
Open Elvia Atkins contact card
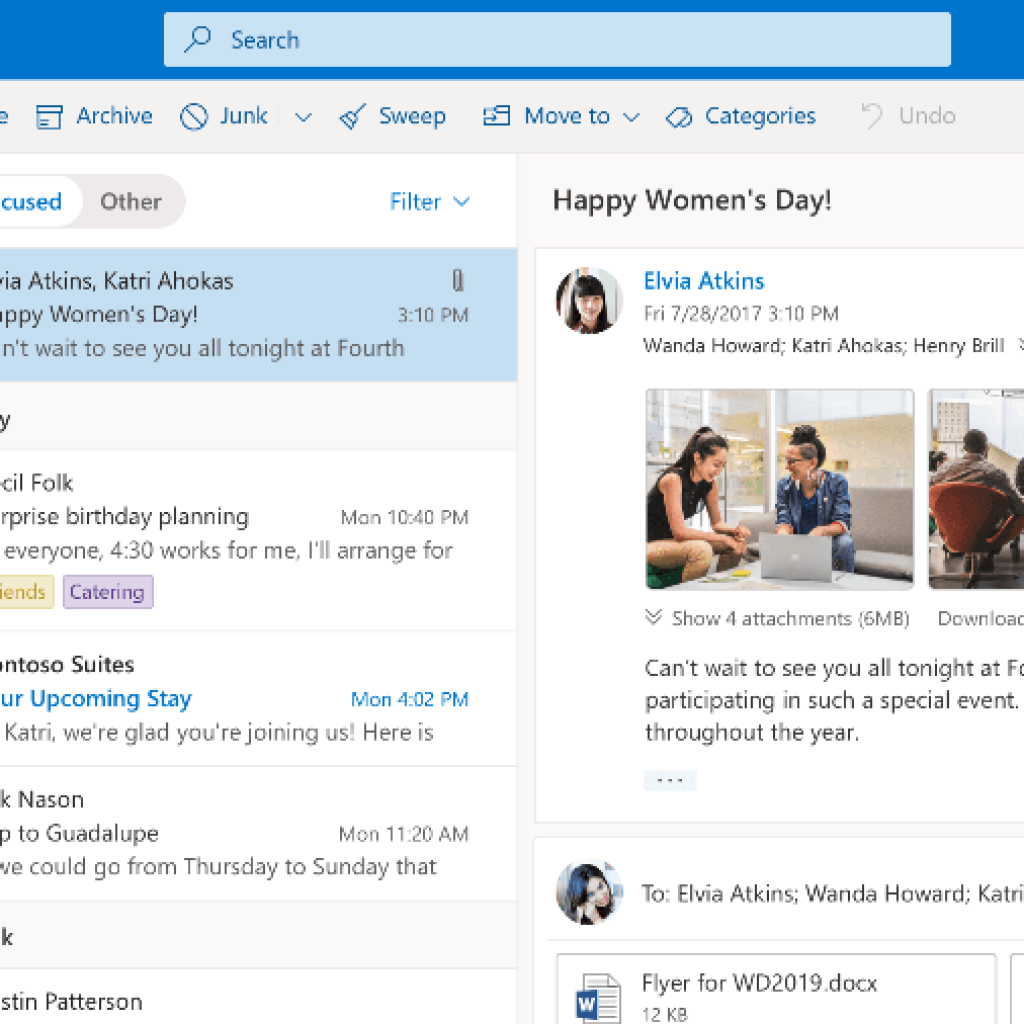(x=703, y=281)
